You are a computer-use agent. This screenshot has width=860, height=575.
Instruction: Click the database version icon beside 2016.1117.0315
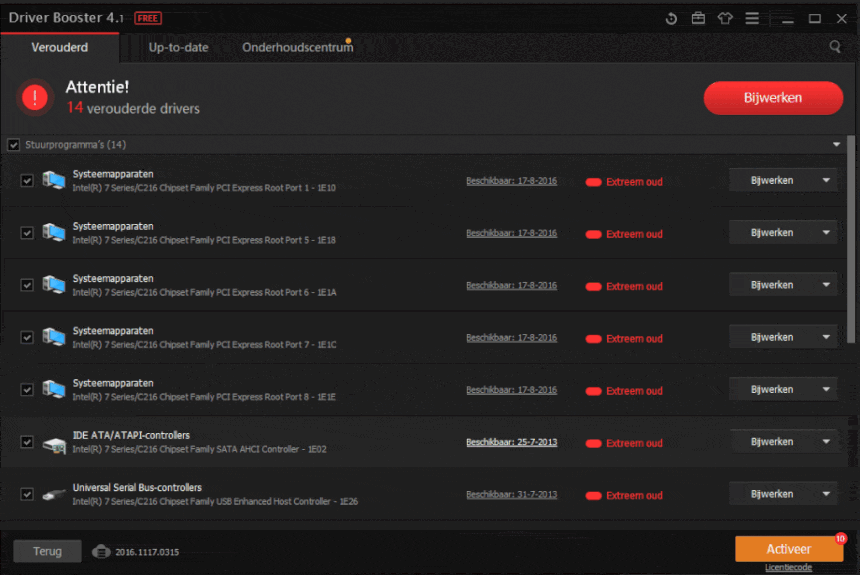(x=101, y=551)
